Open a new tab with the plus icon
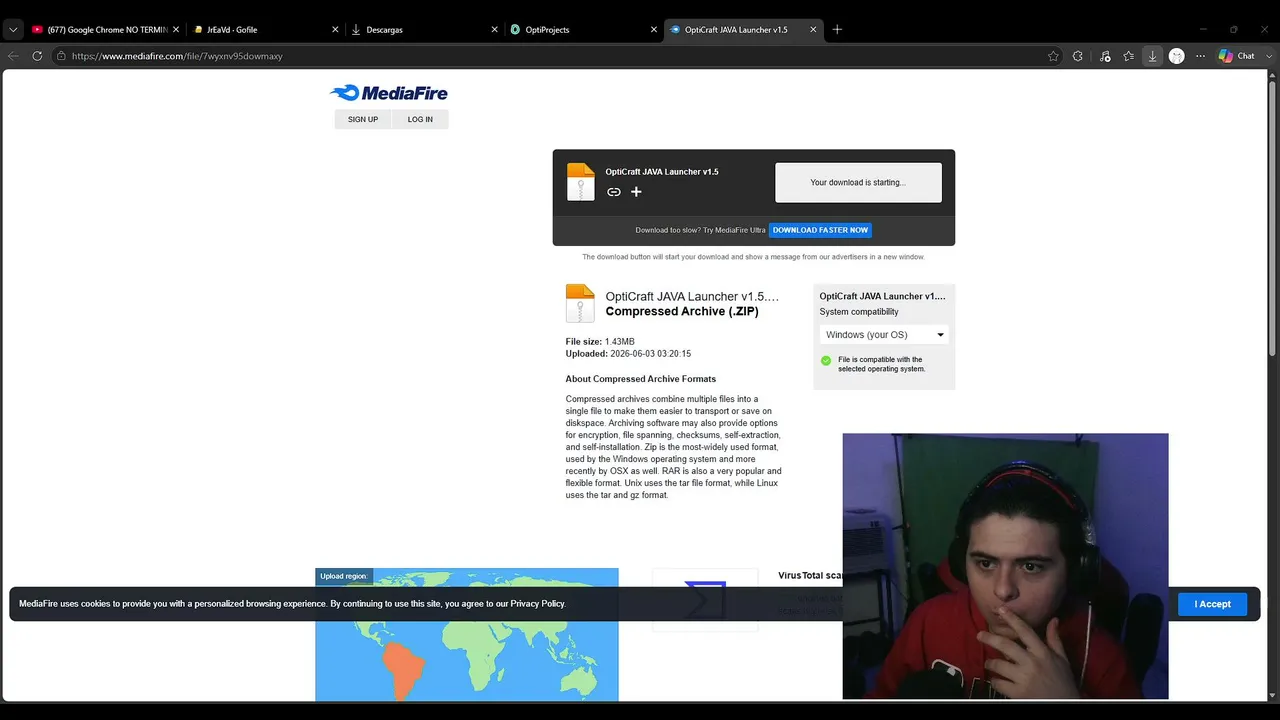The height and width of the screenshot is (720, 1280). (x=837, y=30)
